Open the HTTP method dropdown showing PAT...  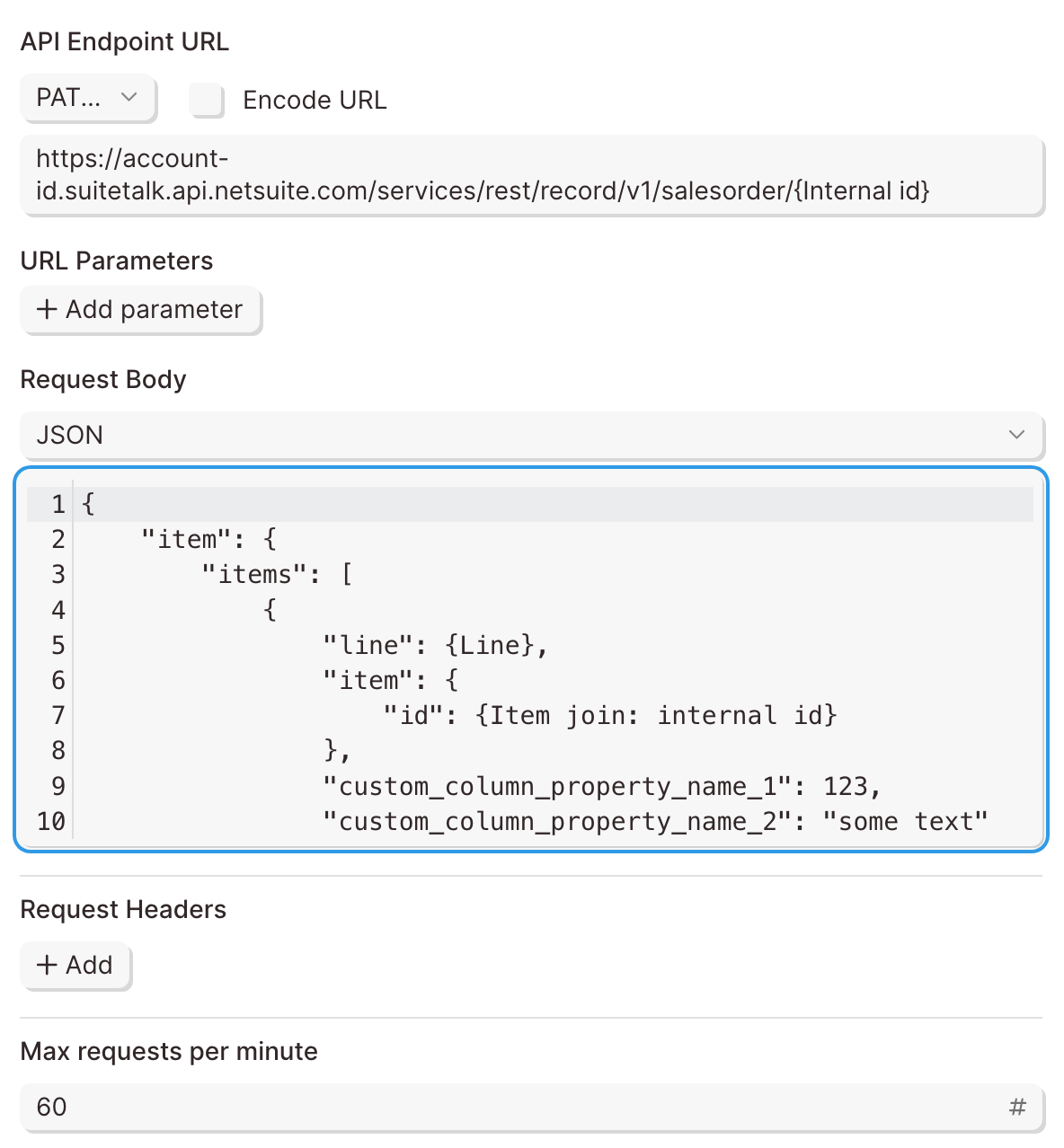tap(88, 98)
